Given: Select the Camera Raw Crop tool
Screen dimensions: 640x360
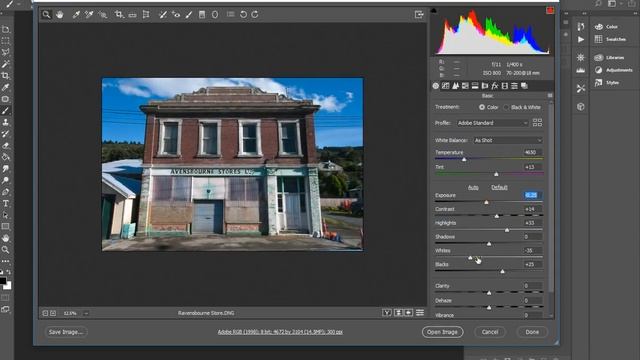Looking at the screenshot, I should click(119, 15).
